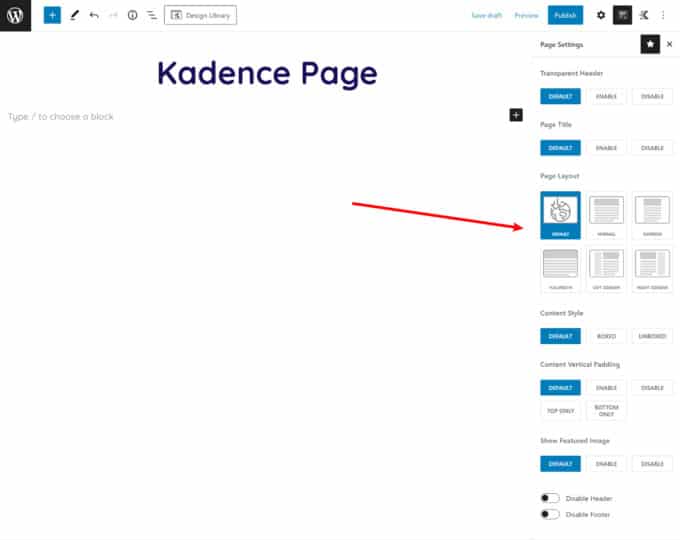Set Page Title to Enable
The height and width of the screenshot is (540, 680).
point(606,148)
